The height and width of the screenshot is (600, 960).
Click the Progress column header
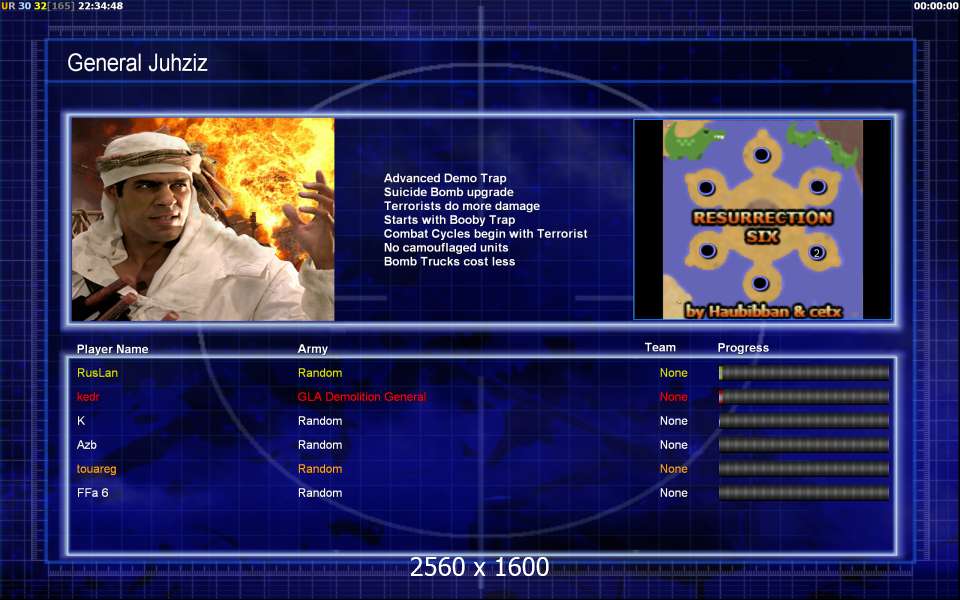pos(743,348)
